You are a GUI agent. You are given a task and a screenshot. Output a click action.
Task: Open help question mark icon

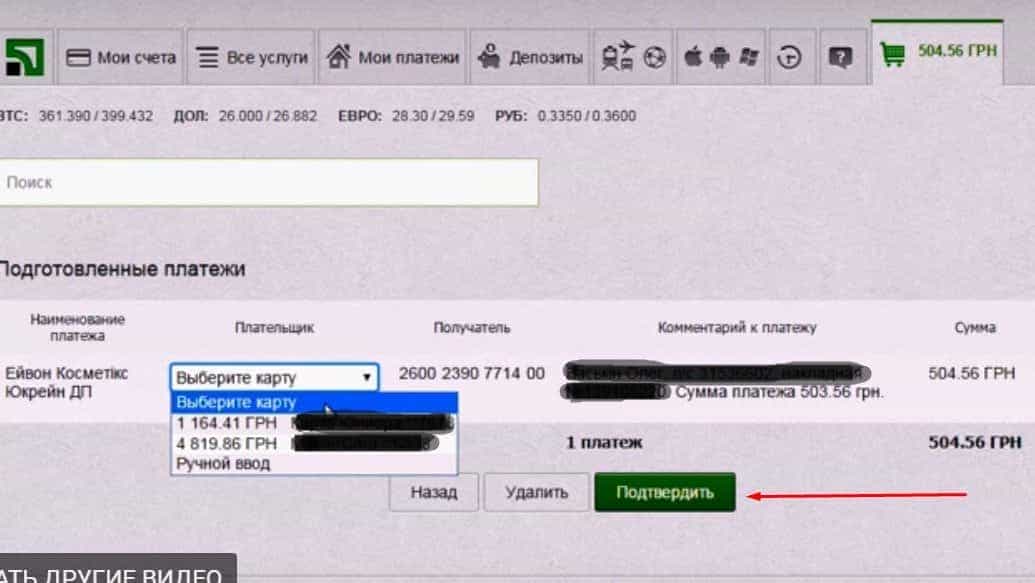840,57
